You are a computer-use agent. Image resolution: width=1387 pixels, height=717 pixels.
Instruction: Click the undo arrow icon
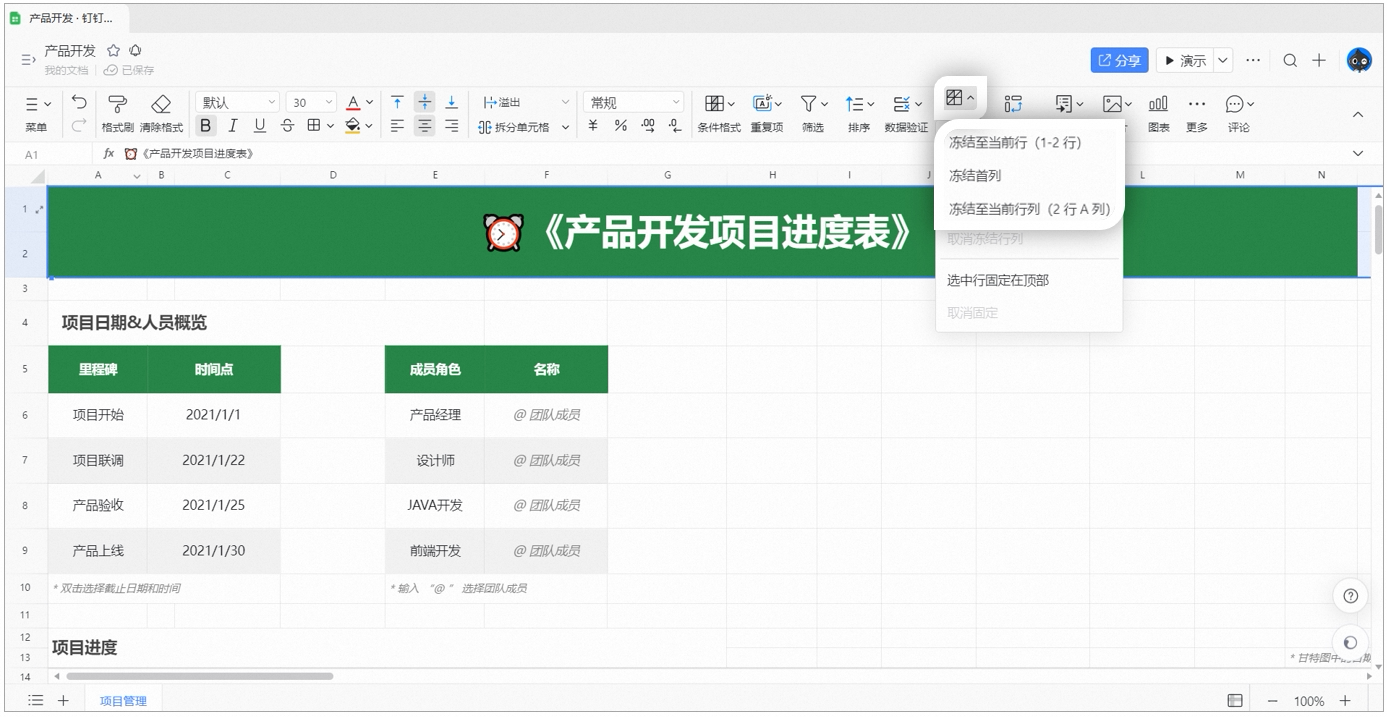[79, 102]
